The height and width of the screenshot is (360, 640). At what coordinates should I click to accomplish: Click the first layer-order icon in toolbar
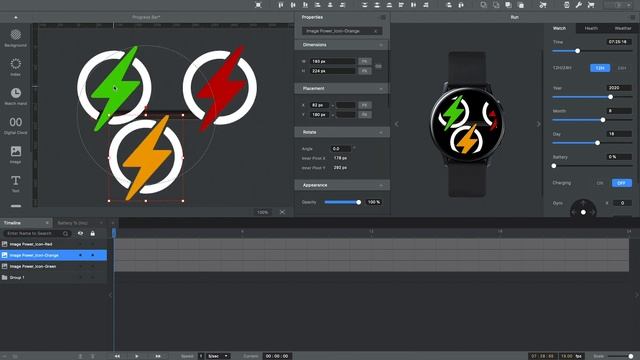484,5
